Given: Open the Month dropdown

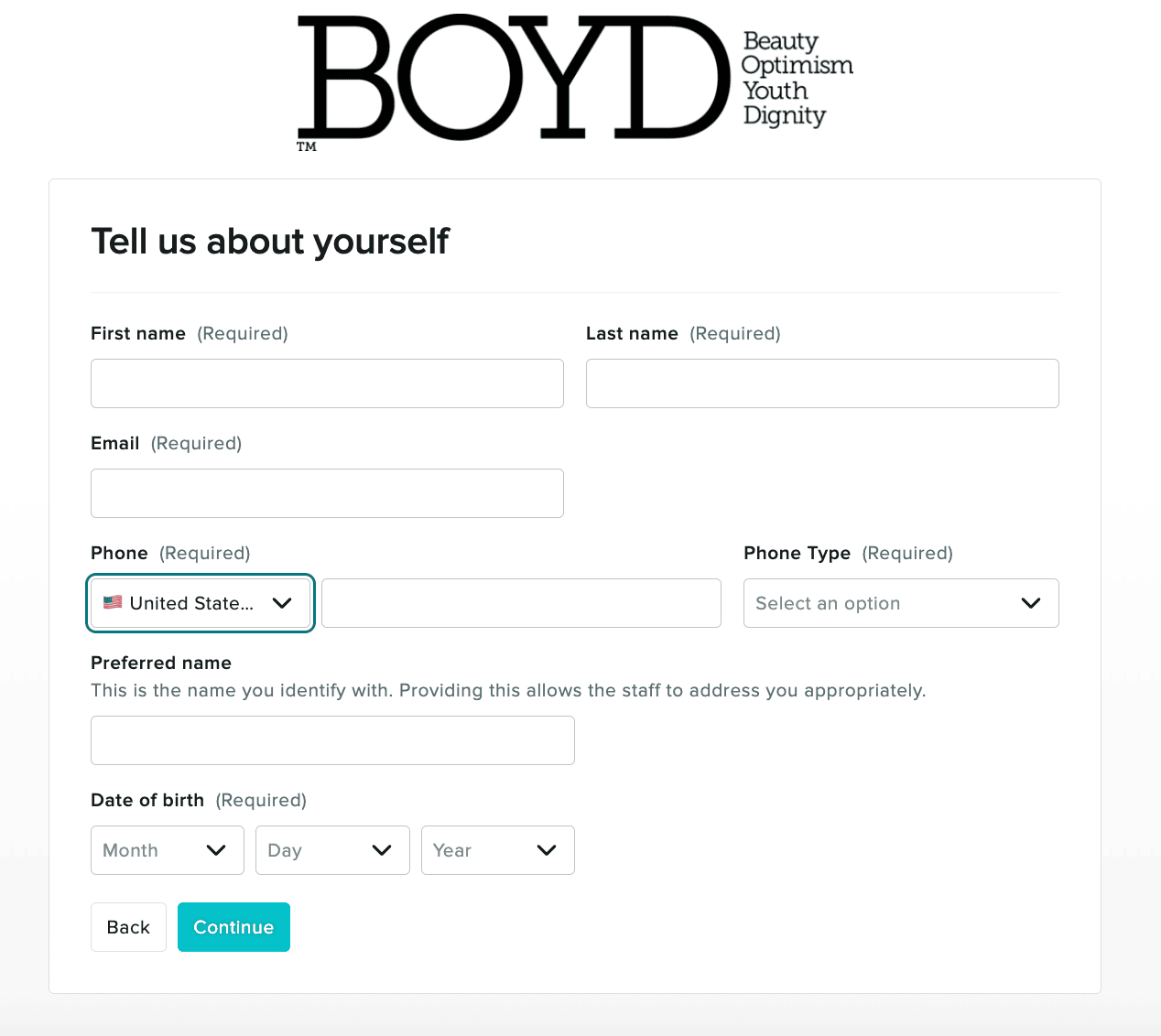Looking at the screenshot, I should coord(167,850).
